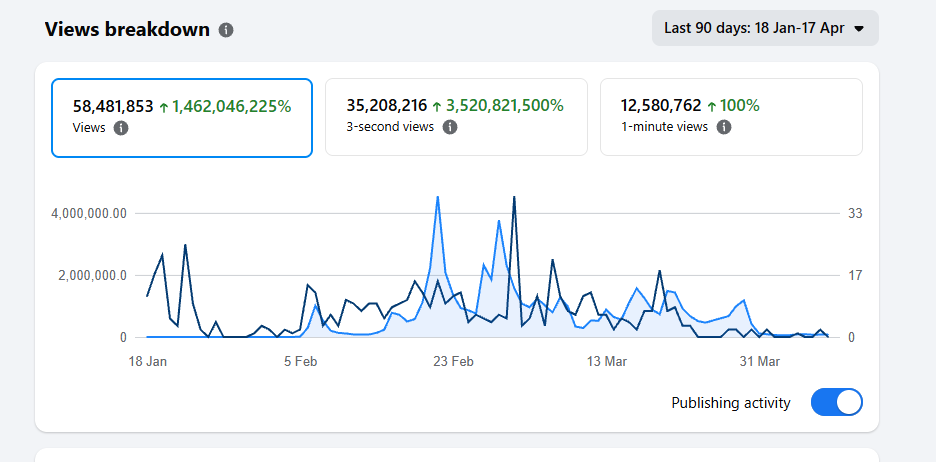936x462 pixels.
Task: Click the 12,580,762 one-minute views total
Action: pos(660,105)
